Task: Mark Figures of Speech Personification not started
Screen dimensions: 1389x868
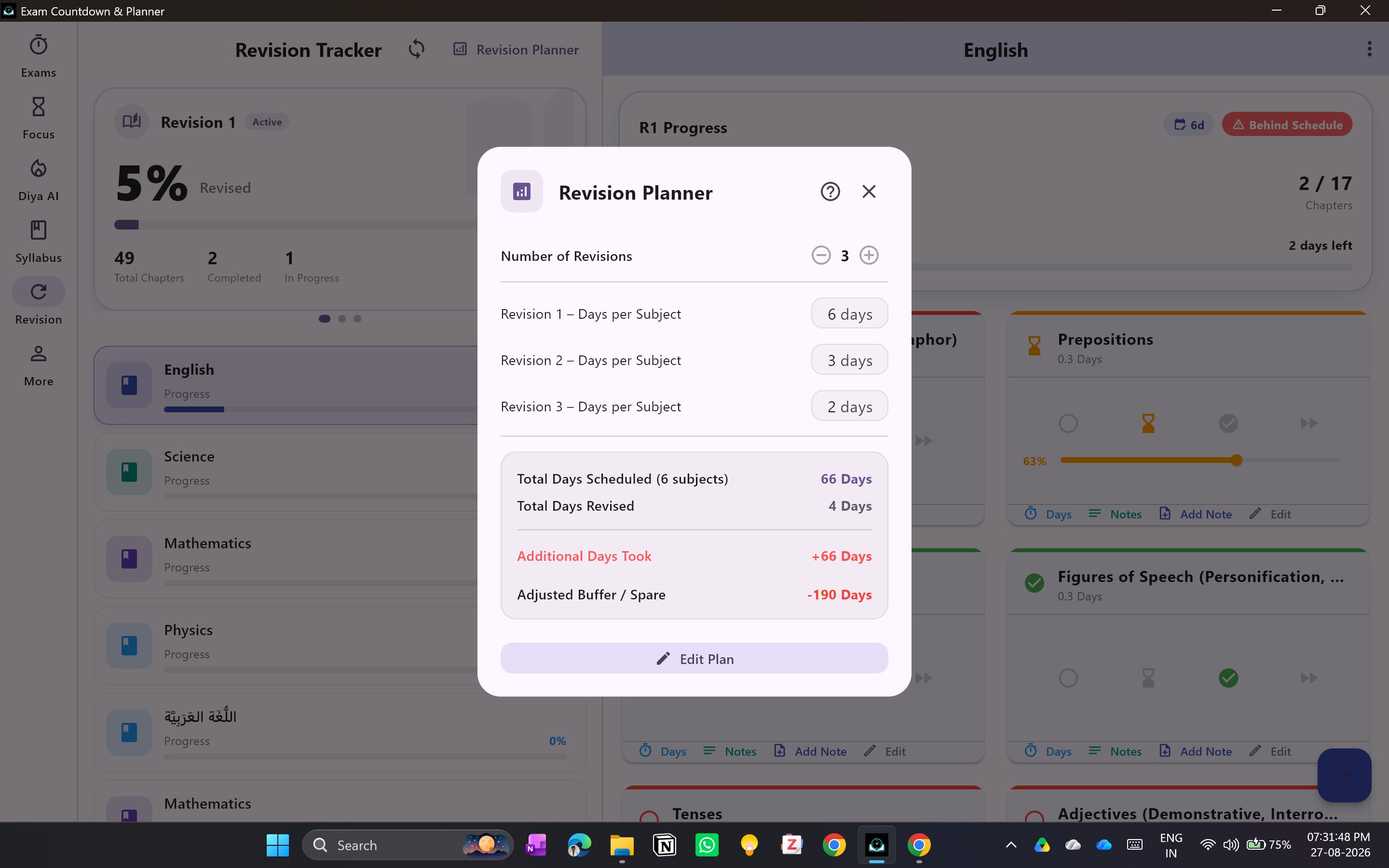Action: 1068,678
